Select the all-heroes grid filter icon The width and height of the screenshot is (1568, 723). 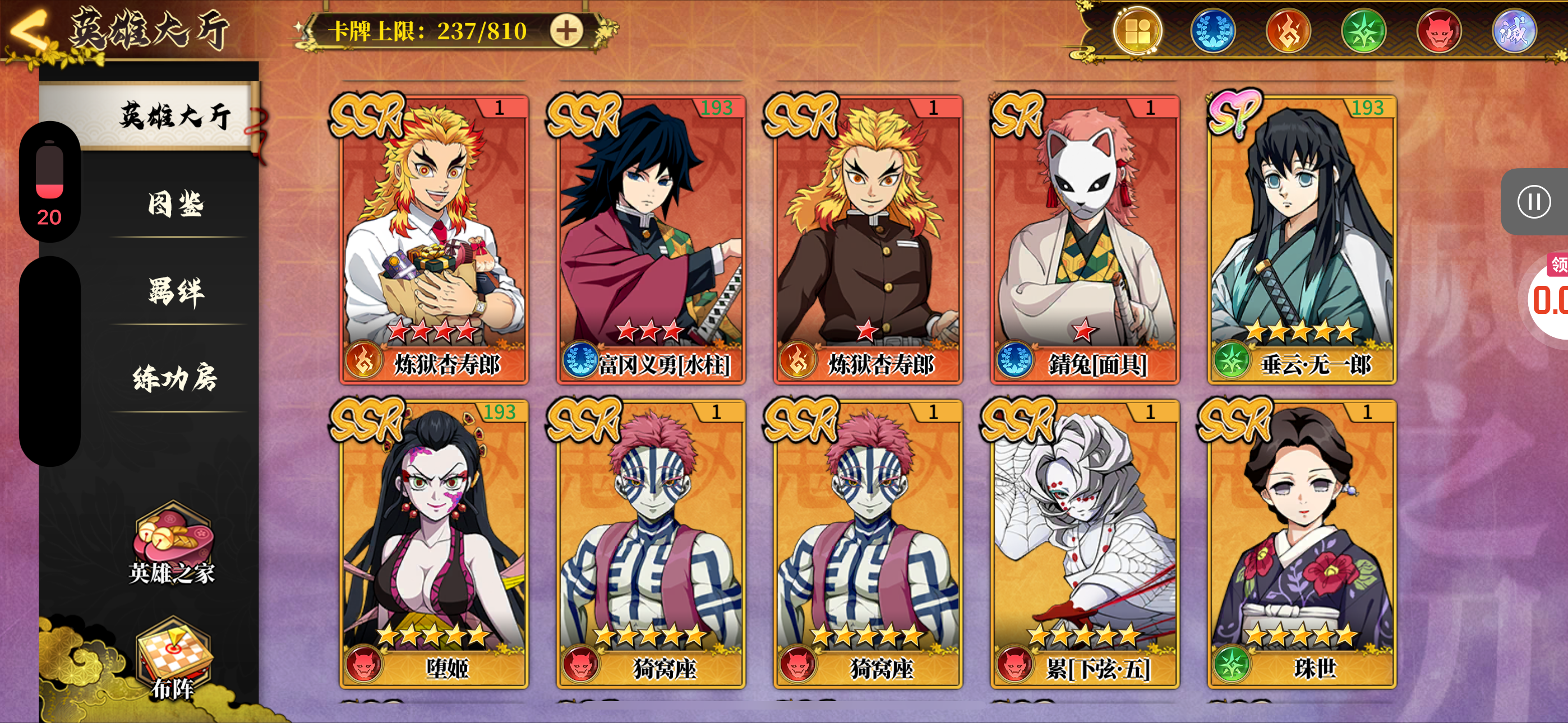coord(1137,31)
